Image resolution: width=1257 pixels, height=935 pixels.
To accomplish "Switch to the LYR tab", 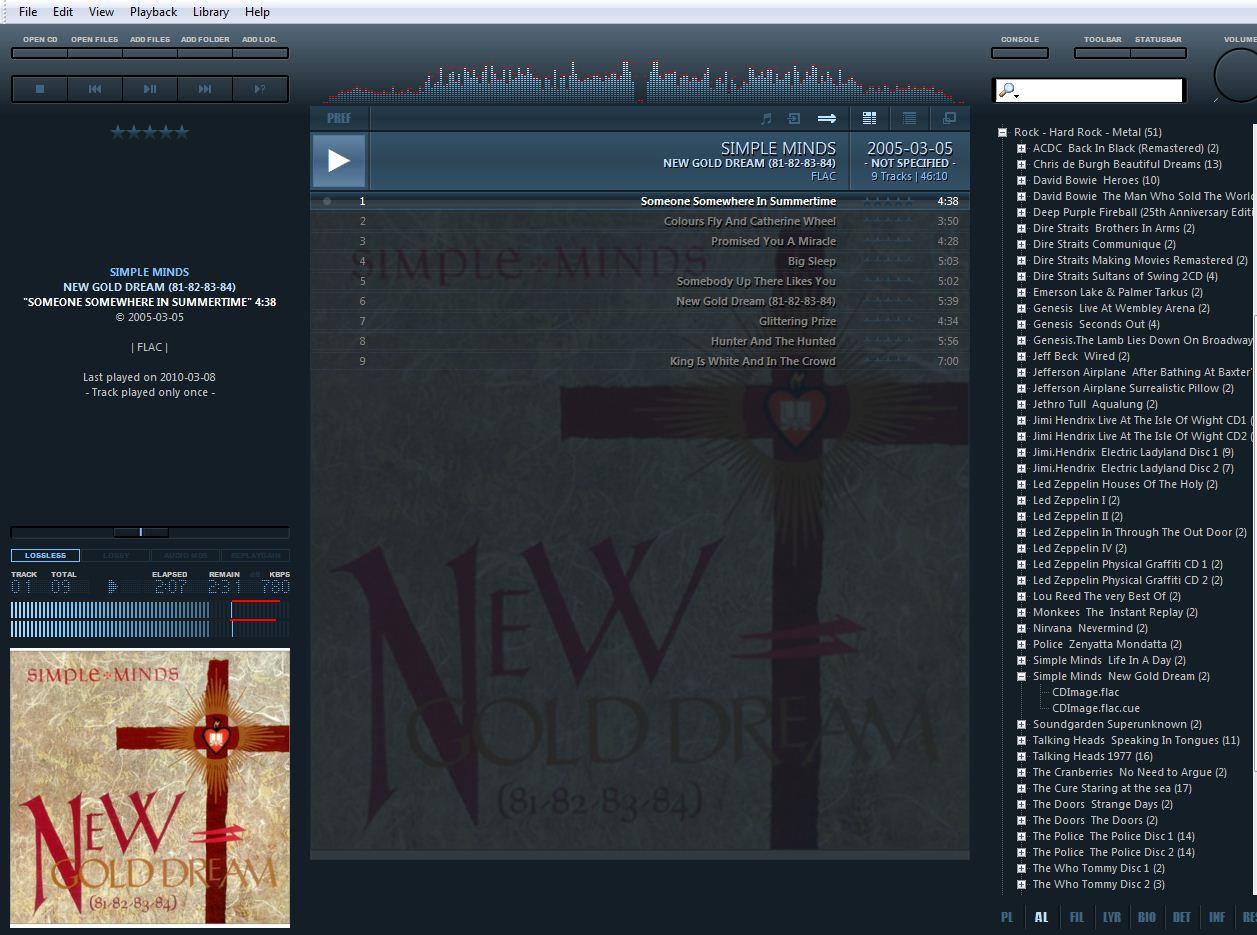I will tap(1111, 917).
